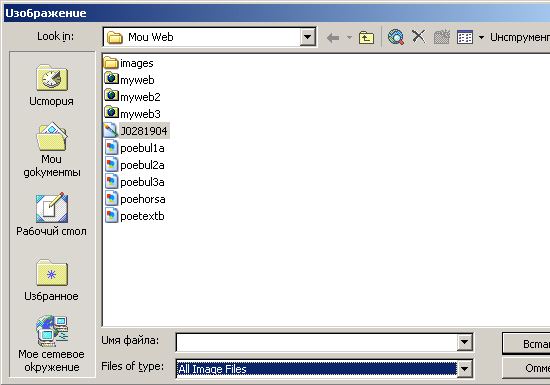Screen dimensions: 550x385
Task: Open Мое сетевое окружение
Action: click(x=52, y=344)
